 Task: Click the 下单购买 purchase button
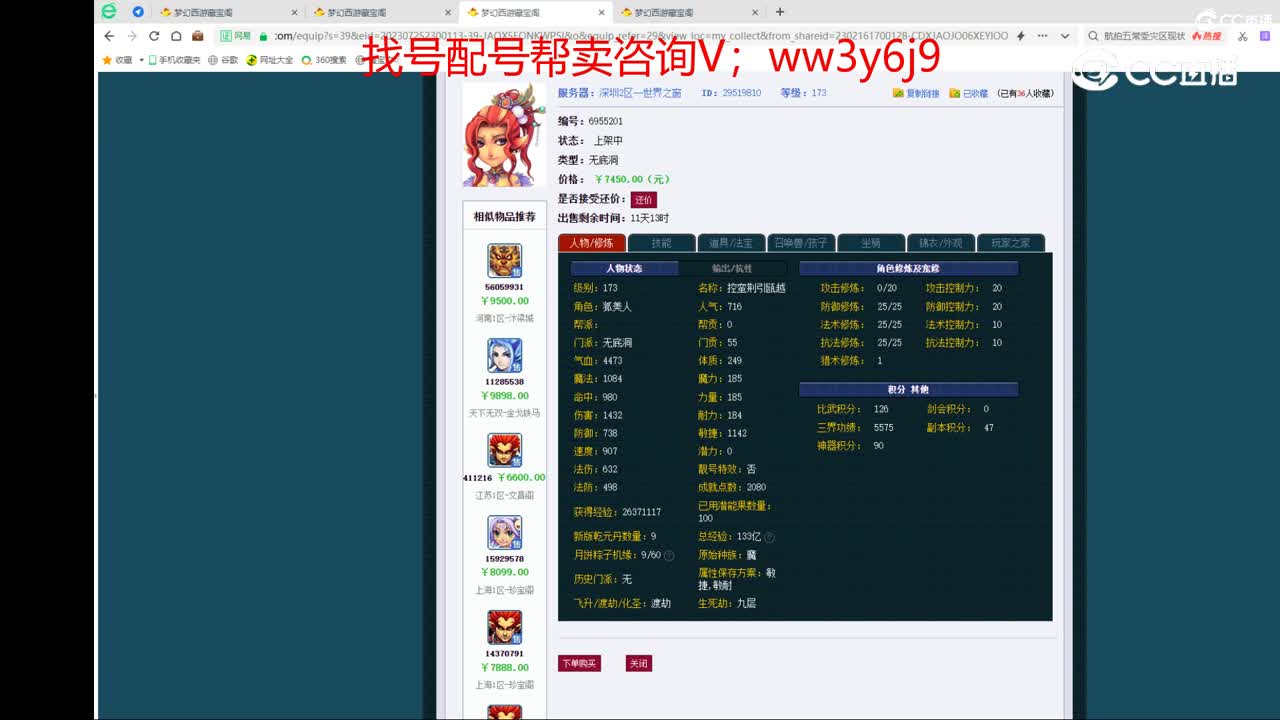(580, 662)
